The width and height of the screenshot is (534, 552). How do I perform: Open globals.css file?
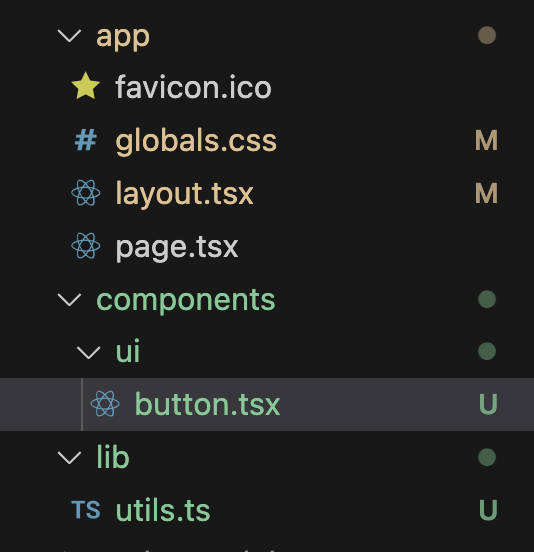click(196, 141)
